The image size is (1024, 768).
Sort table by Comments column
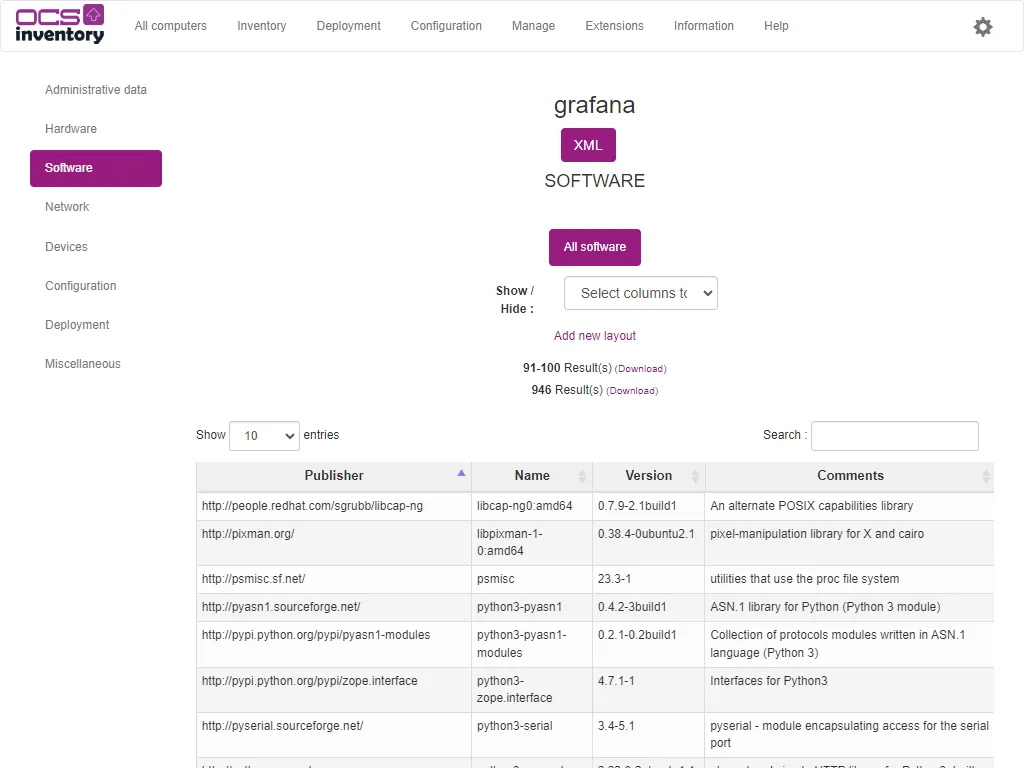point(850,476)
